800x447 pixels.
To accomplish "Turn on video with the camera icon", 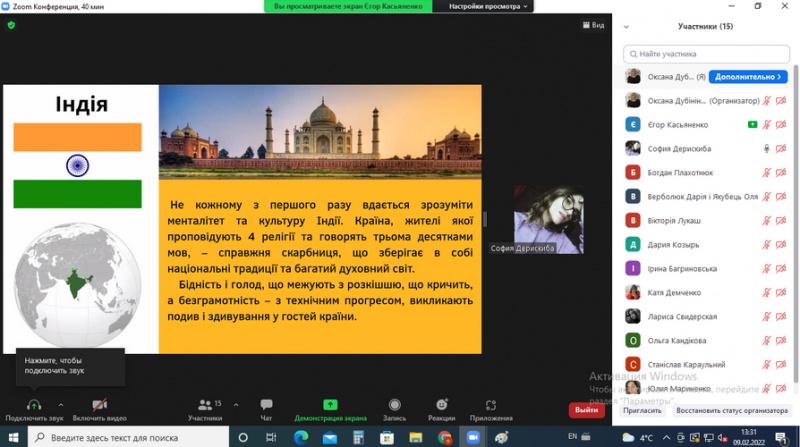I will 99,405.
